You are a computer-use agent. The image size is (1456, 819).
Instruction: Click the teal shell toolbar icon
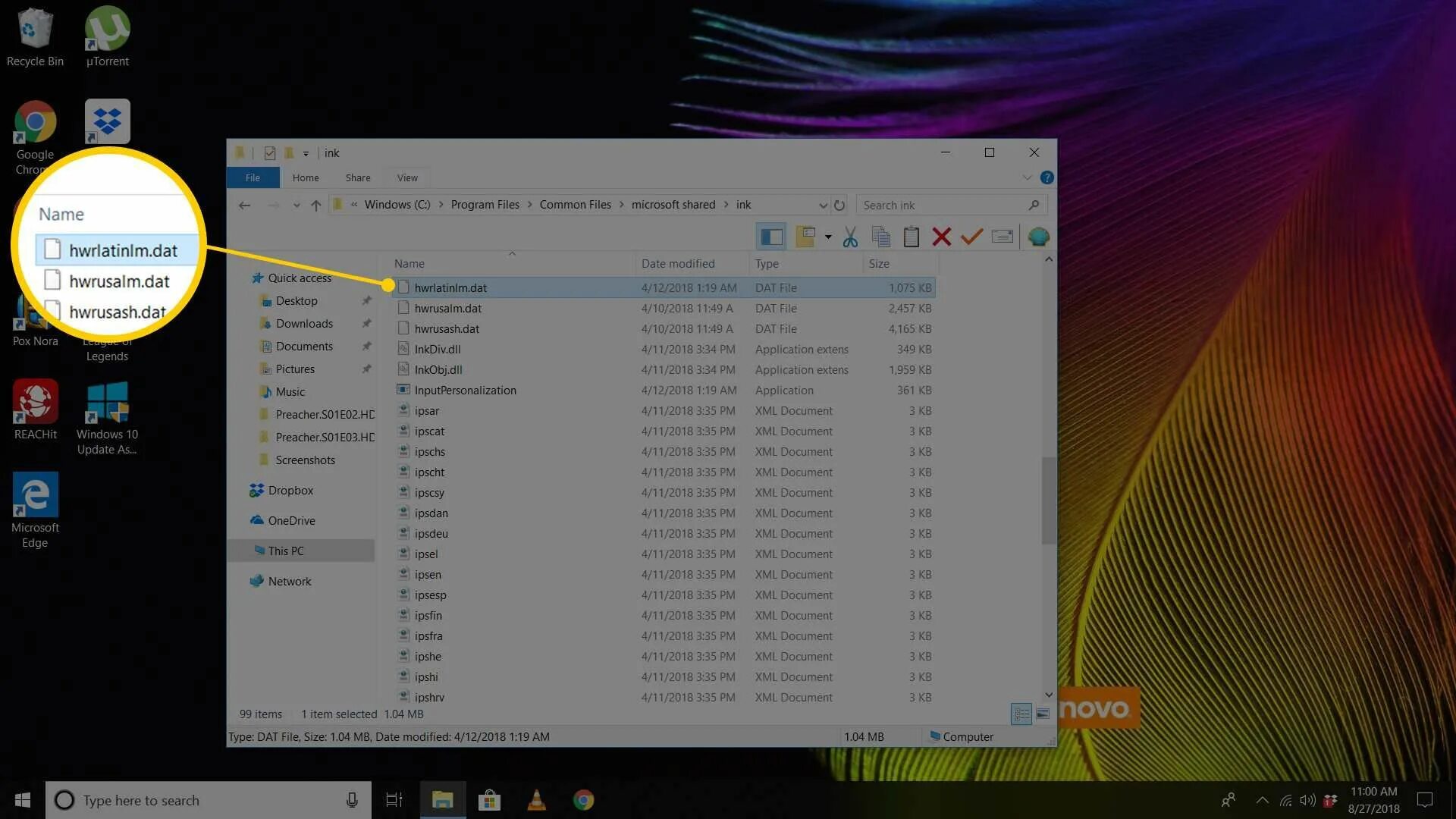click(1038, 237)
